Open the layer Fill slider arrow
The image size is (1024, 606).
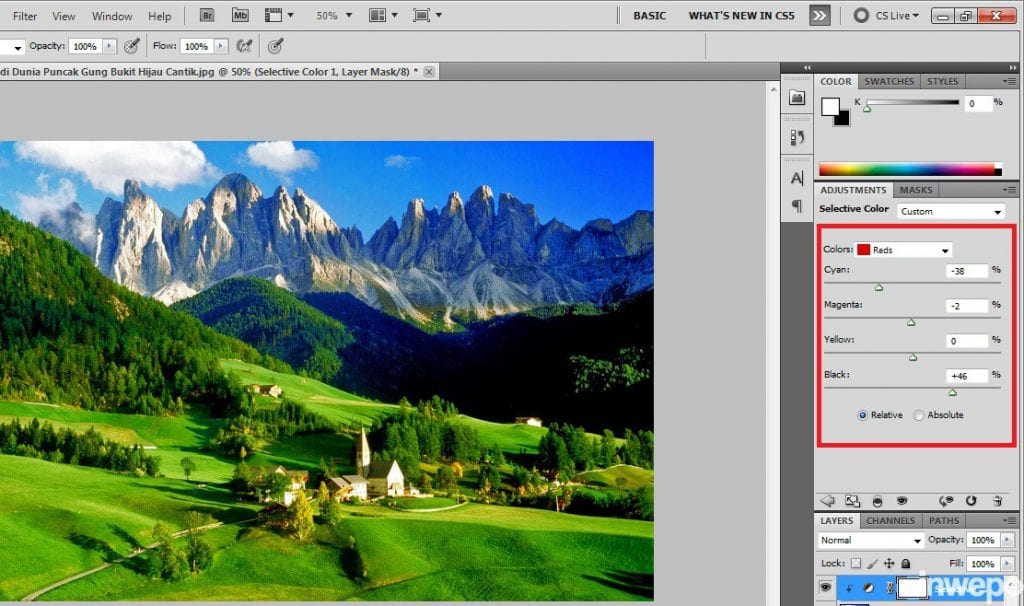point(1007,564)
